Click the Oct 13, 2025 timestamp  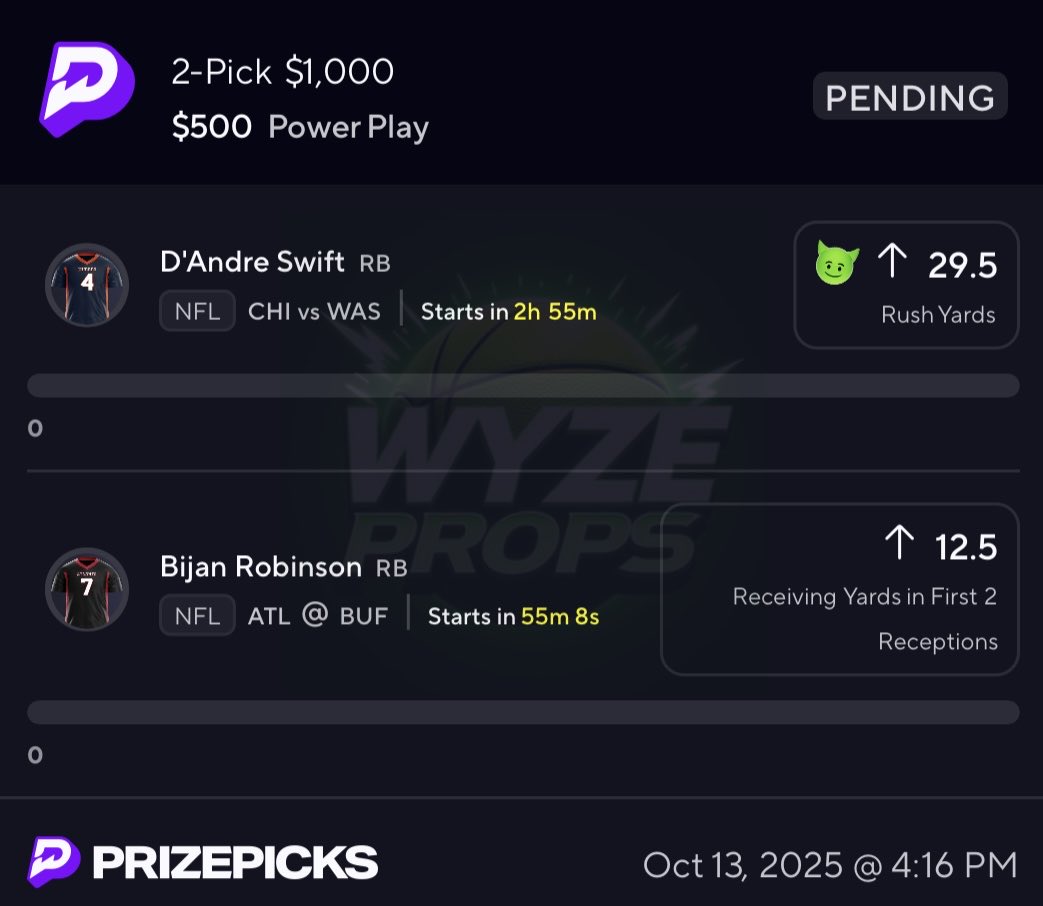(x=830, y=865)
